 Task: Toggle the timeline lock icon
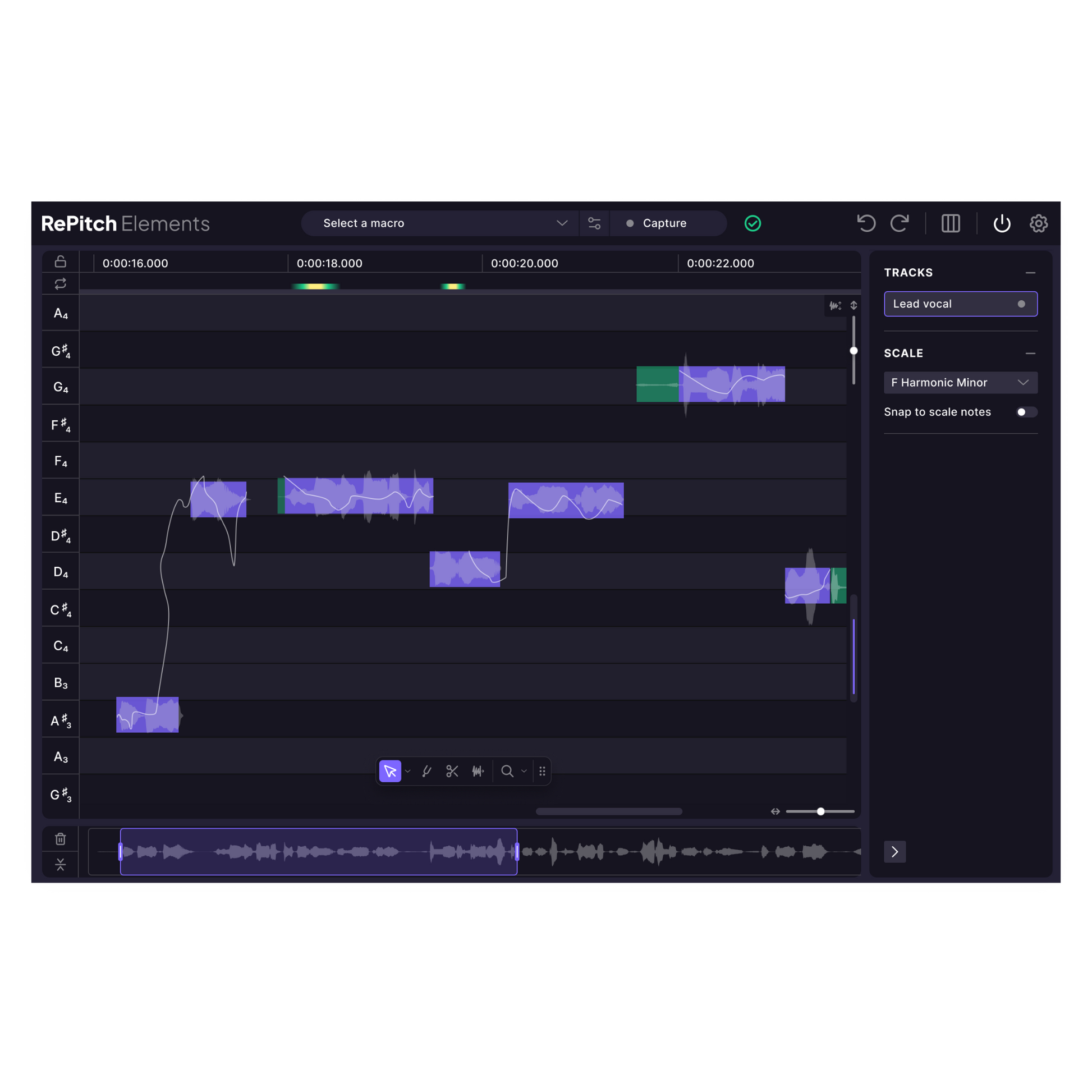(x=61, y=261)
